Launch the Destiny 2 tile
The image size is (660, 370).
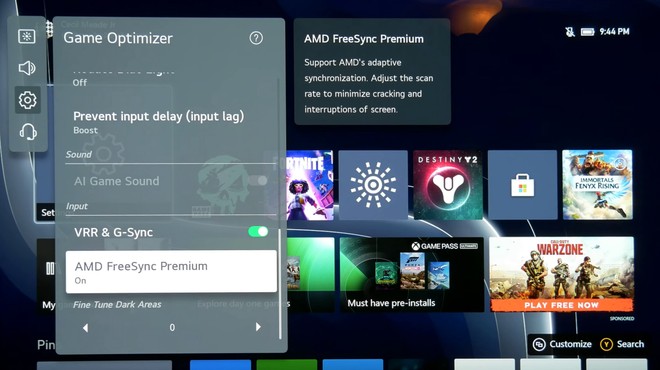coord(448,185)
